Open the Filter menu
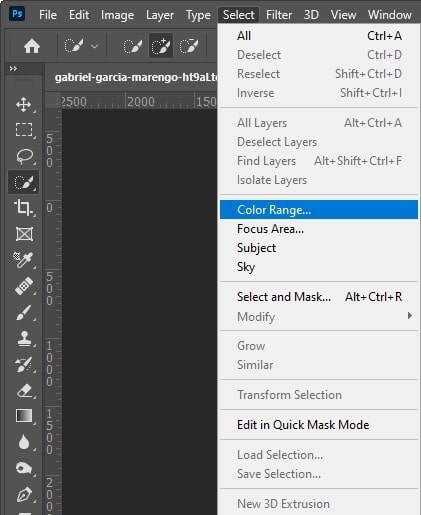The height and width of the screenshot is (515, 421). (x=279, y=15)
